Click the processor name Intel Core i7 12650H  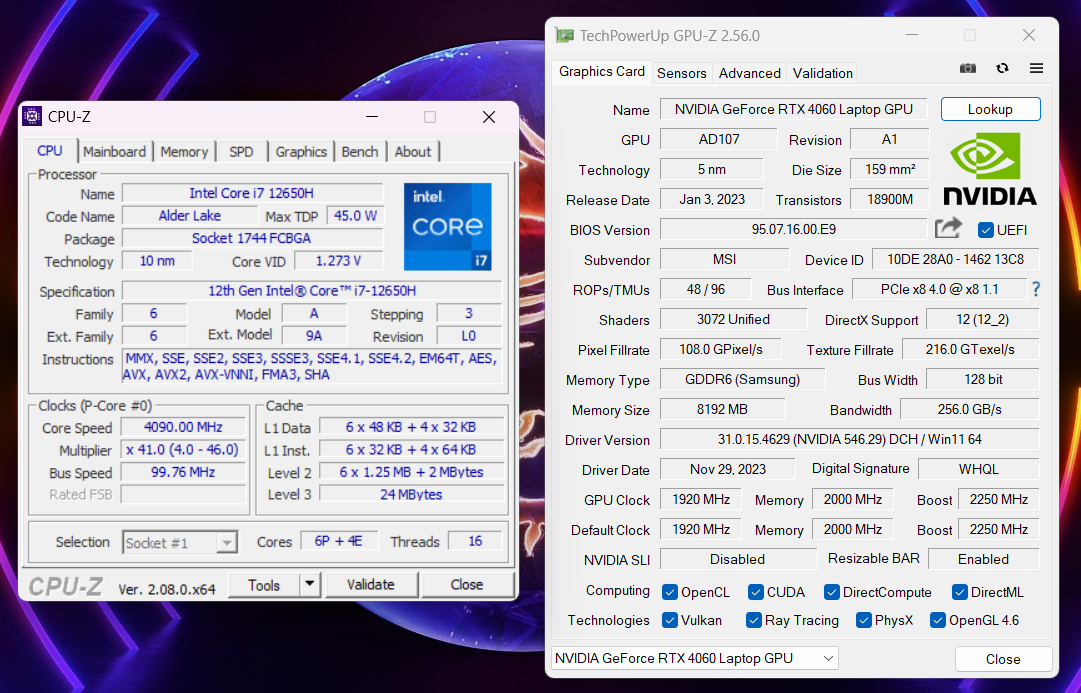tap(252, 193)
